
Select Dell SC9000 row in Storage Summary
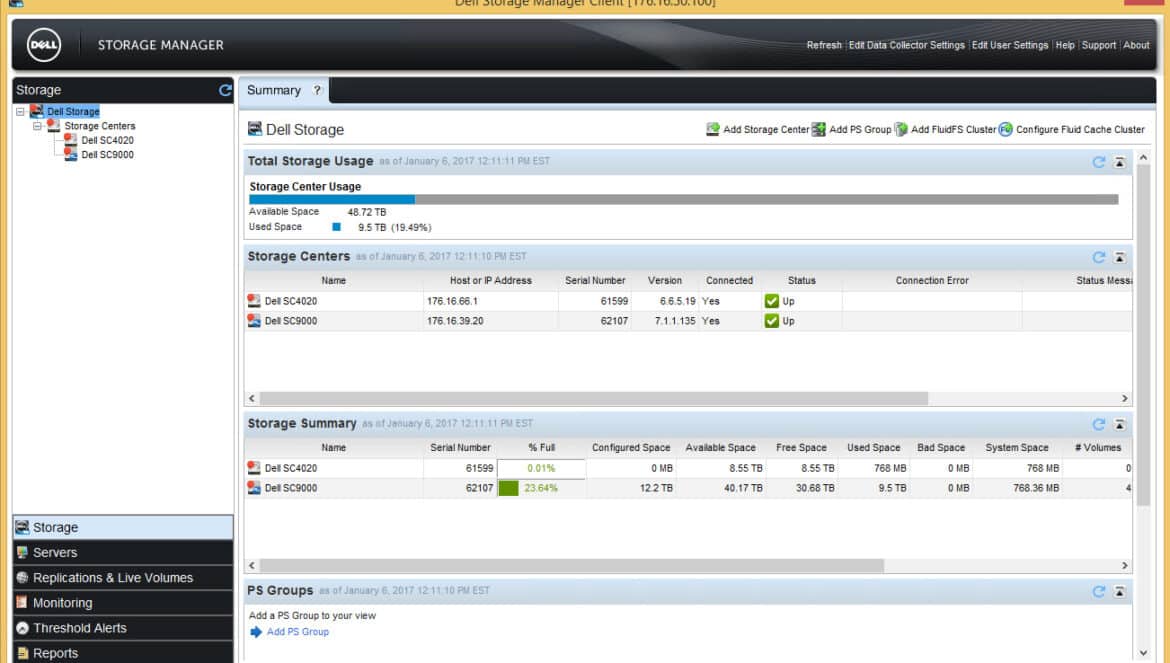tap(688, 488)
